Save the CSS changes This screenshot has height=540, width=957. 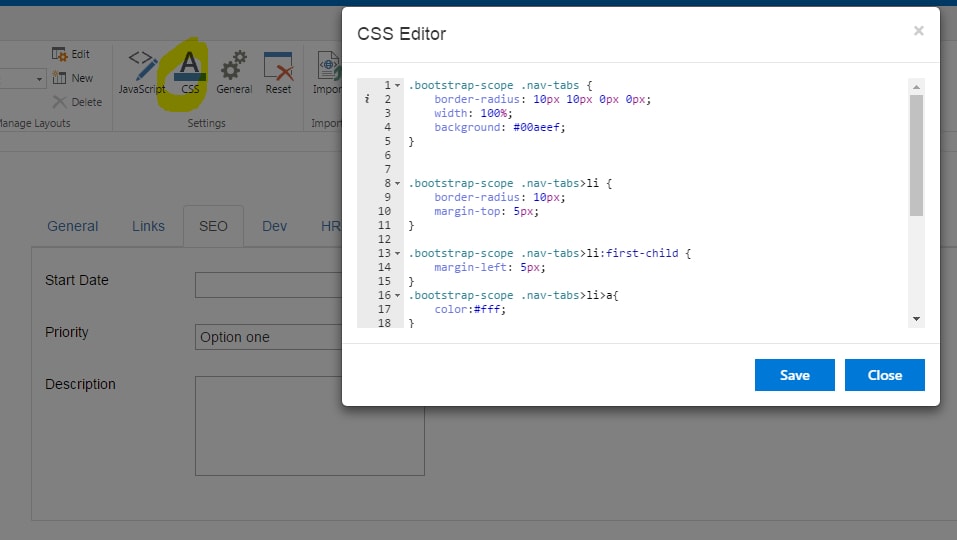795,375
